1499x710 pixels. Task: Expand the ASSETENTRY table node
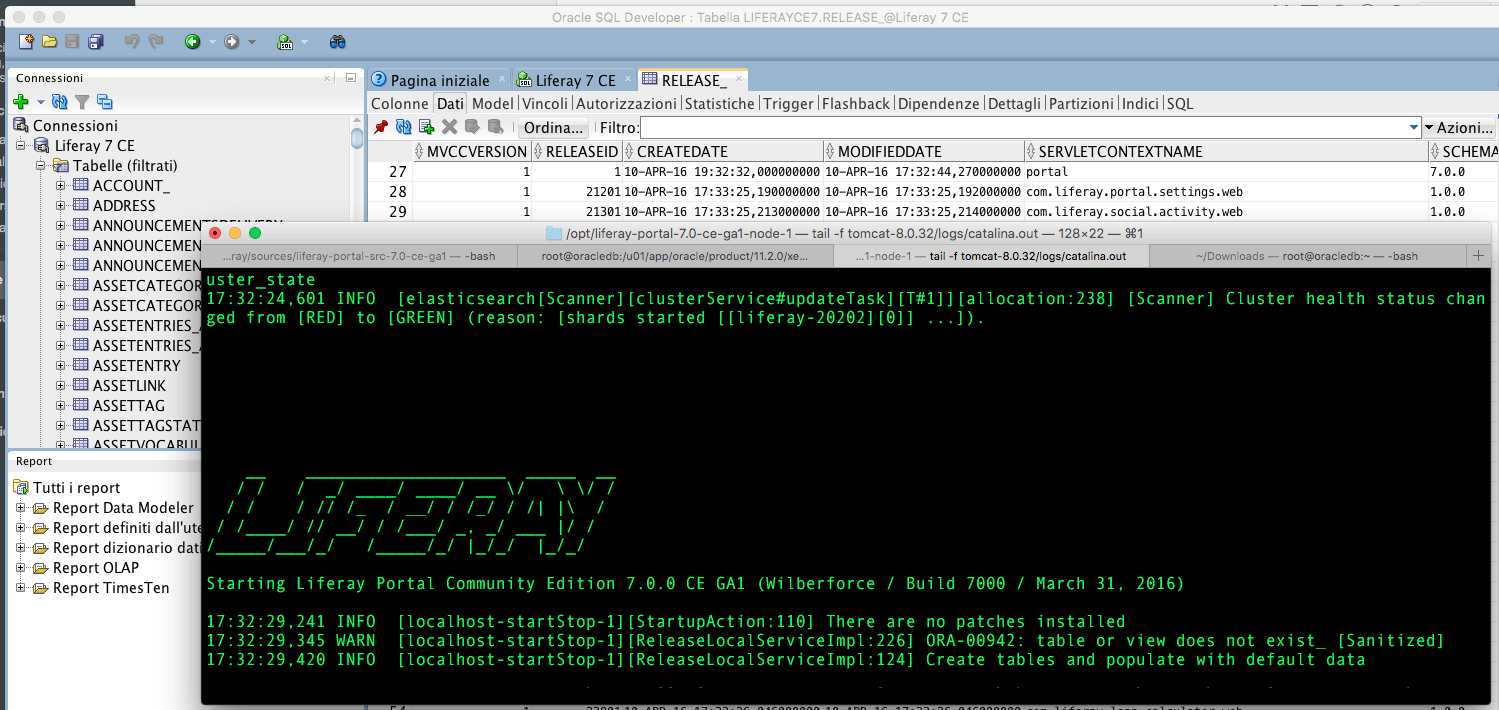click(x=61, y=366)
